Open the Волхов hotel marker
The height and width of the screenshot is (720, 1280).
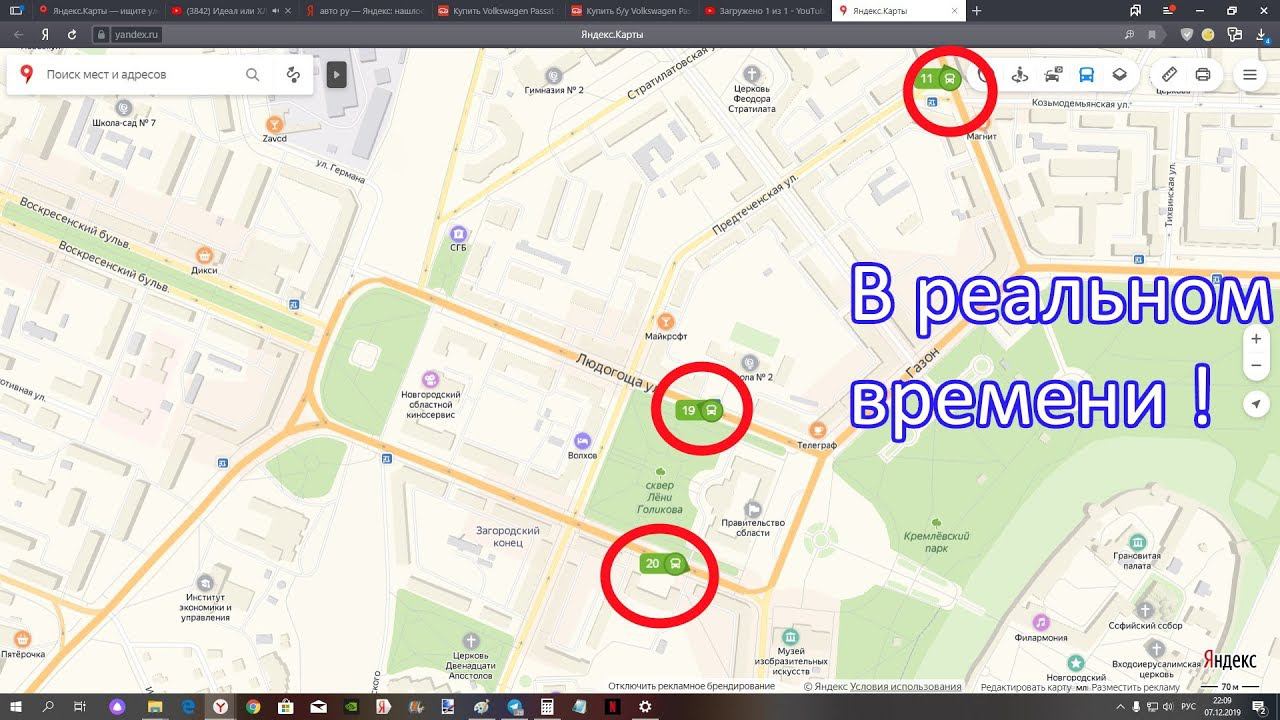point(582,440)
